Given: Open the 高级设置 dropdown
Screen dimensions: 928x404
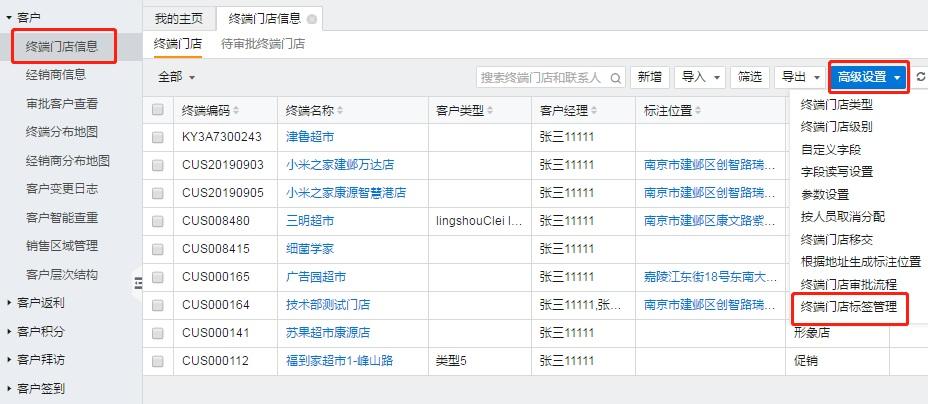Looking at the screenshot, I should 869,77.
